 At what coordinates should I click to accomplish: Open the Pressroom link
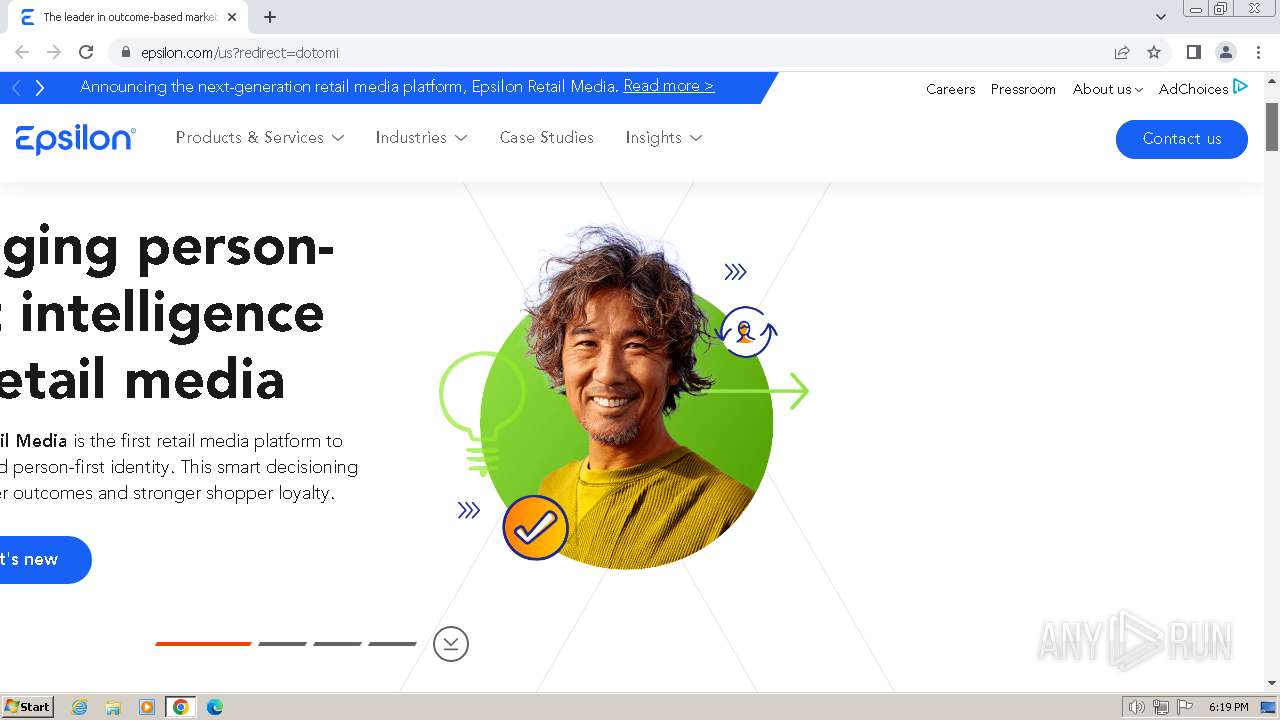click(1023, 89)
